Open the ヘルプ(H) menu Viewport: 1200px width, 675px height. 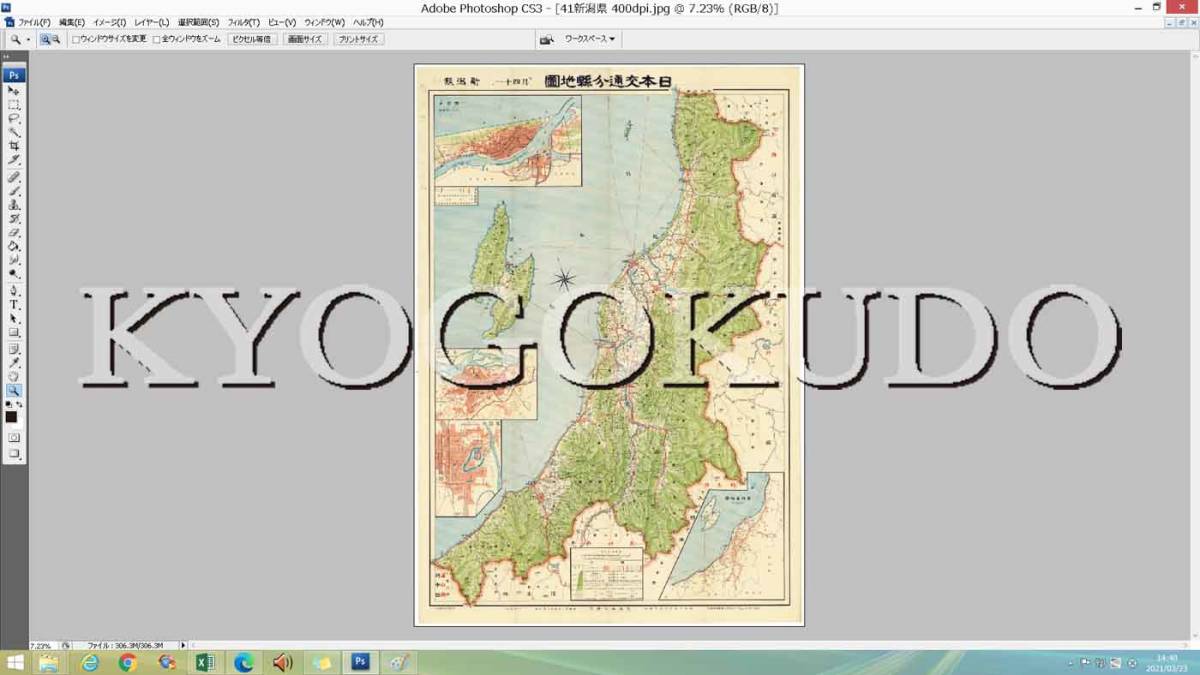coord(368,22)
